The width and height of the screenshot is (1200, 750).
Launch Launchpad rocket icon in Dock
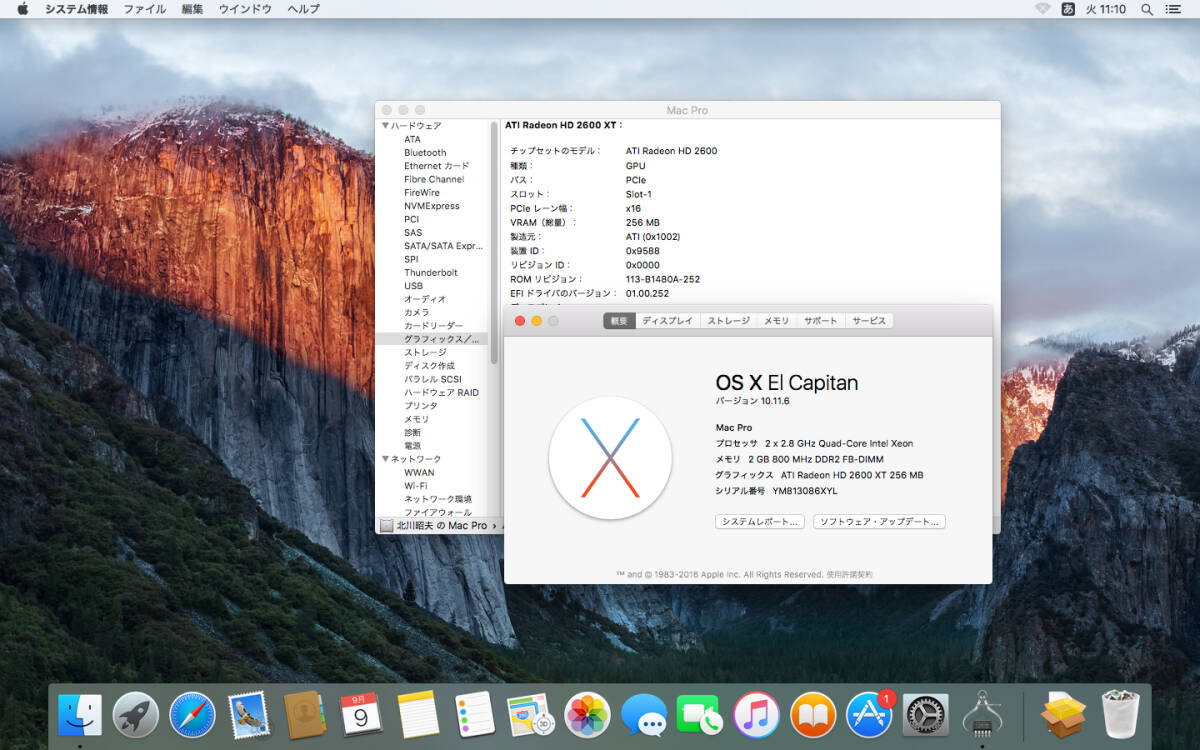(136, 714)
